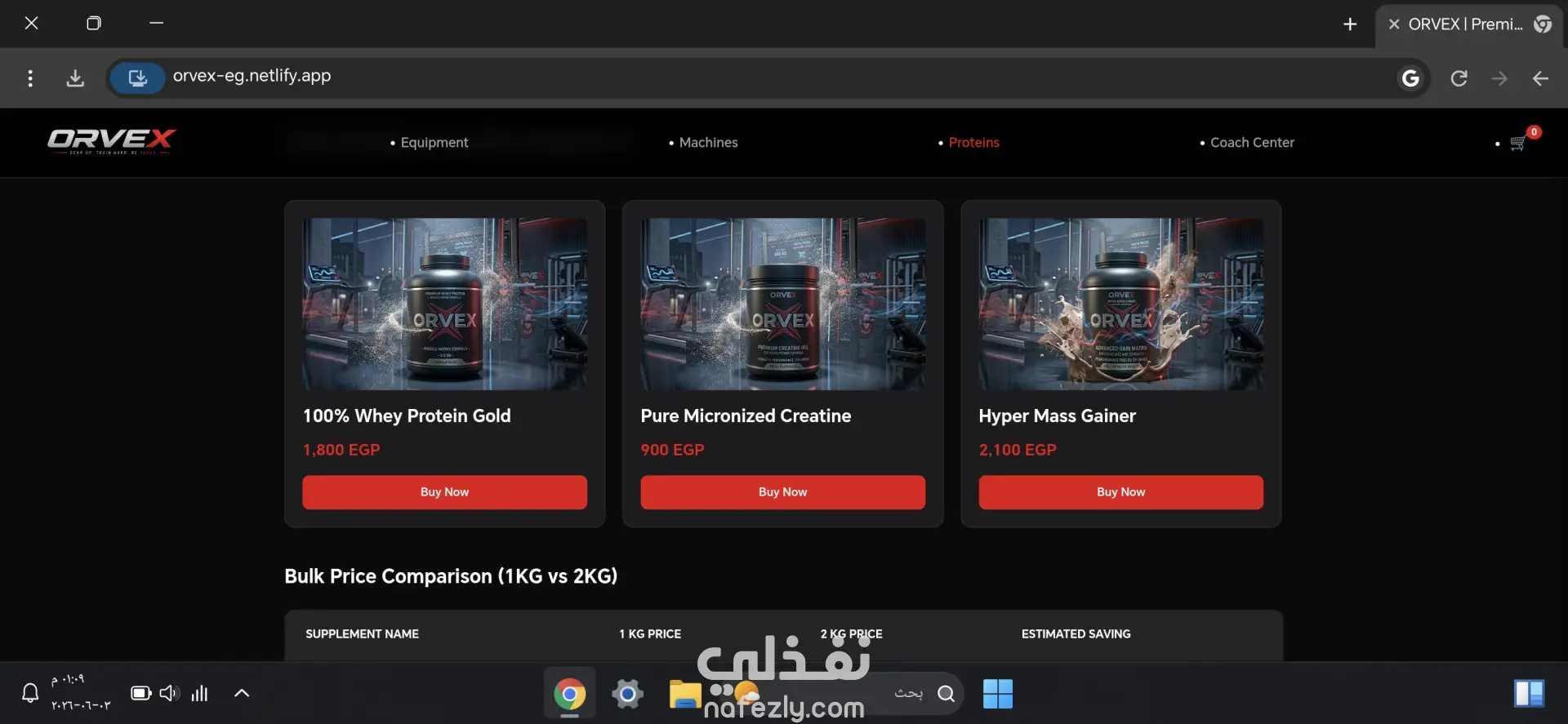Viewport: 1568px width, 724px height.
Task: Click the ESTIMATED SAVING column header
Action: click(x=1076, y=634)
